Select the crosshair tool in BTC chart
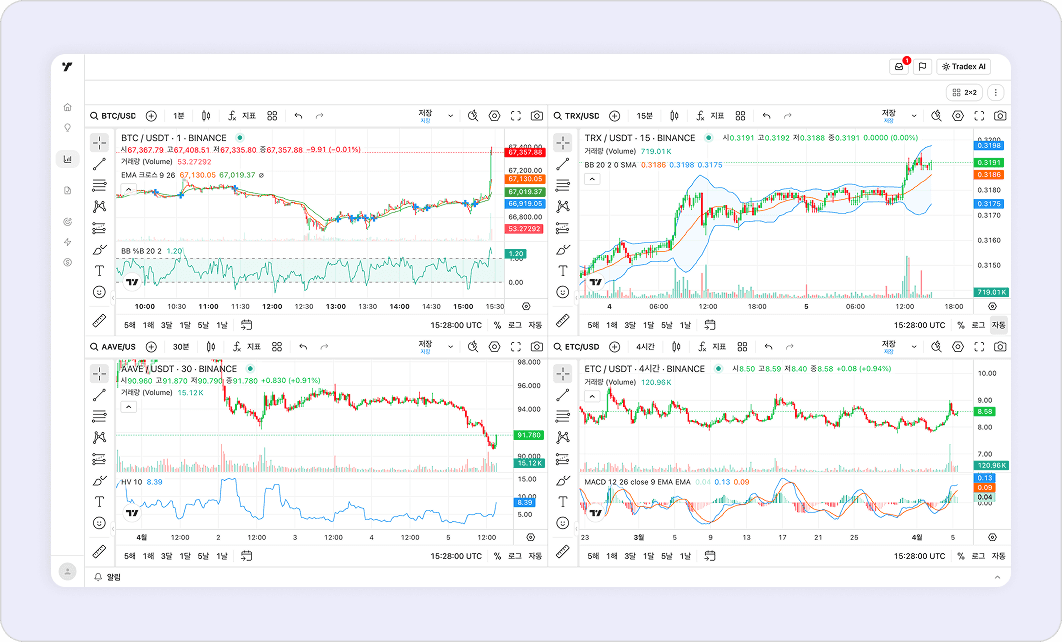The image size is (1062, 642). point(100,142)
